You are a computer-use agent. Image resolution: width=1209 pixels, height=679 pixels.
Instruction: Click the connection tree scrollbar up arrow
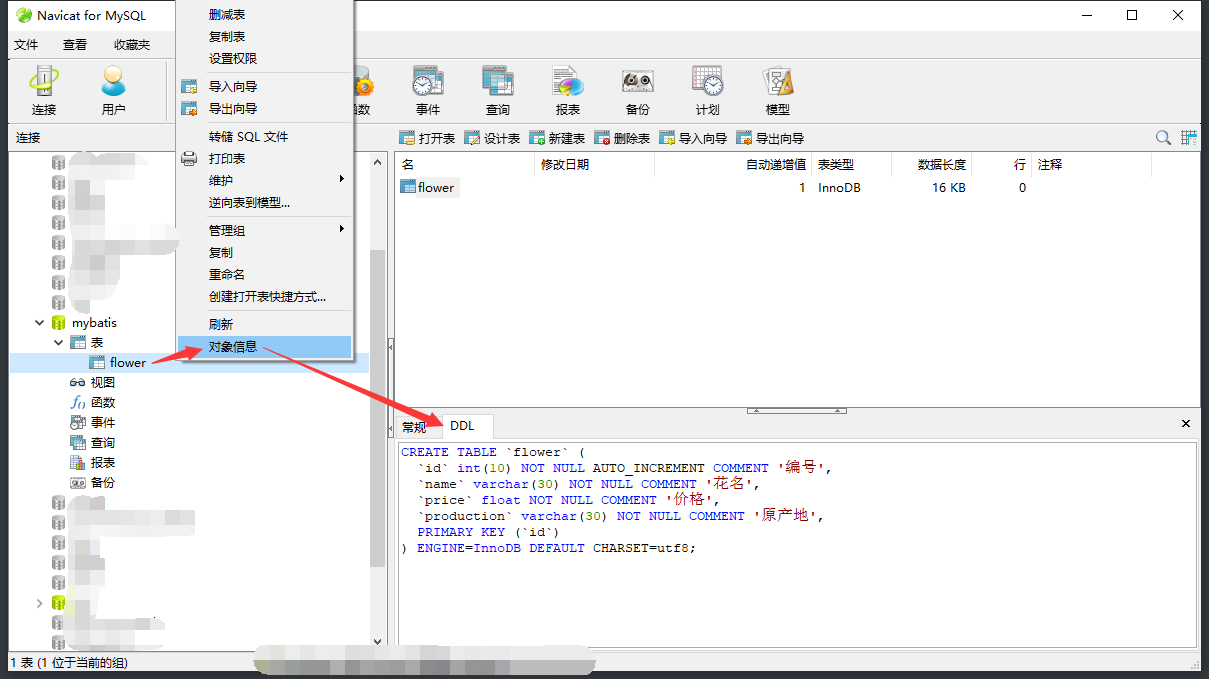coord(377,161)
